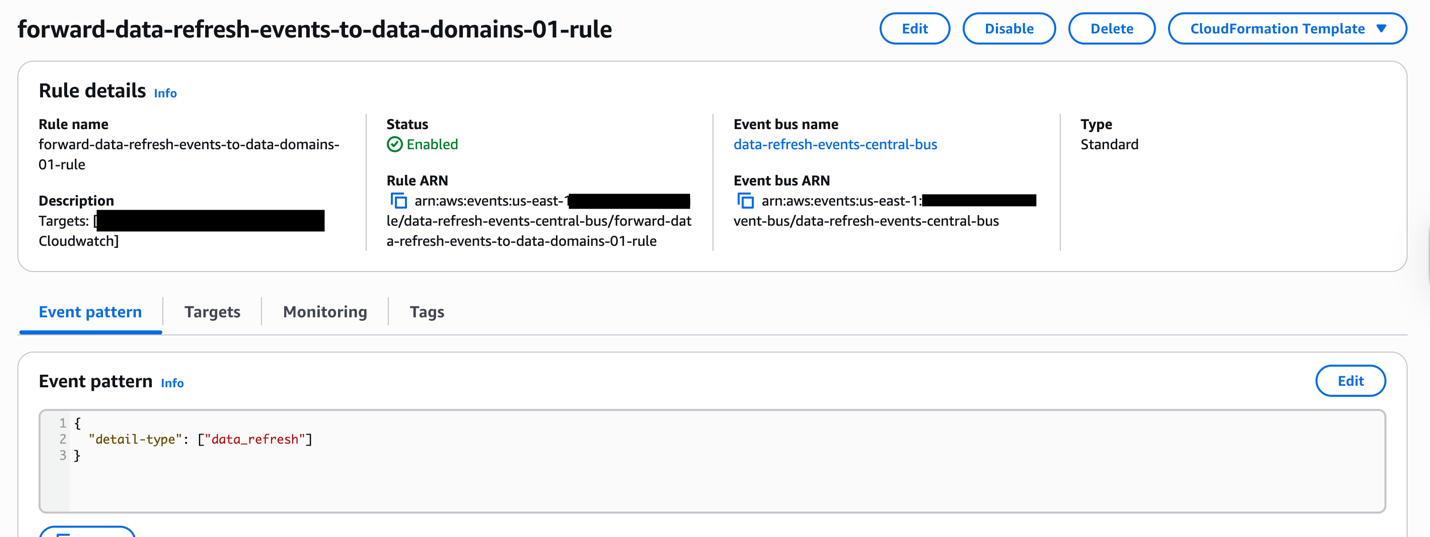Click the top Edit rule button
1430x537 pixels.
coord(914,29)
